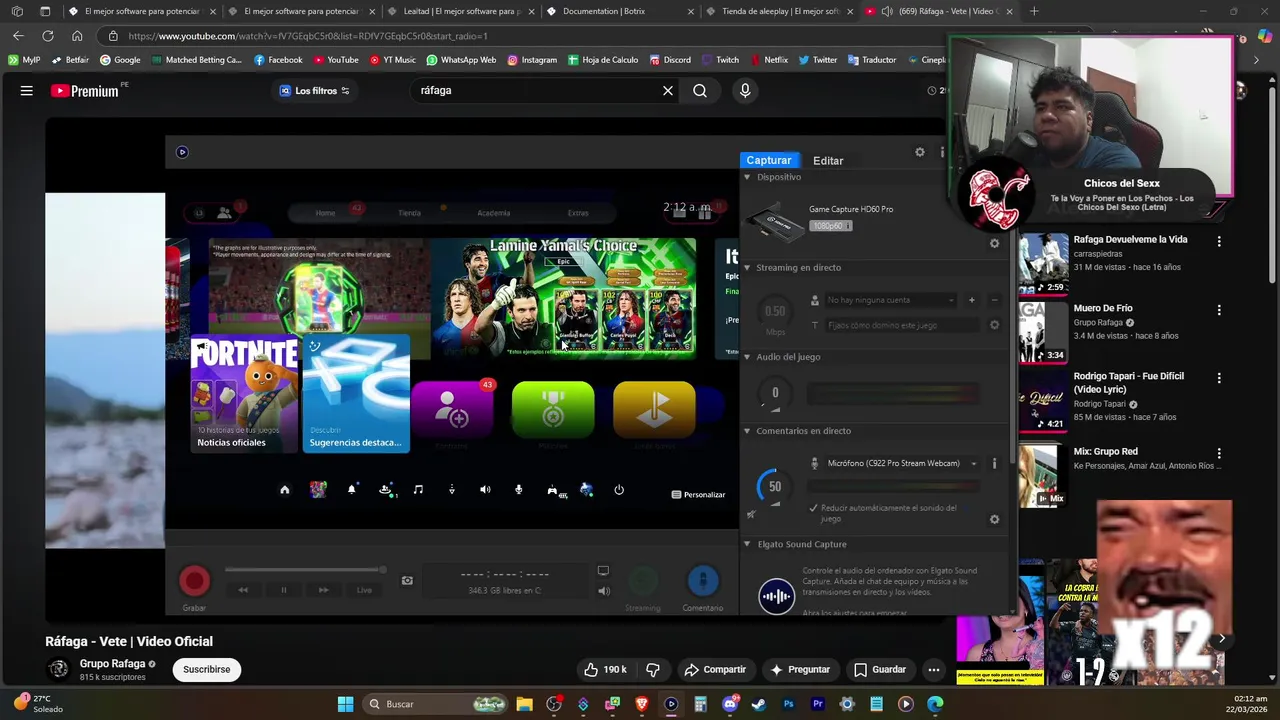Image resolution: width=1280 pixels, height=720 pixels.
Task: Click the browser address bar
Action: (x=520, y=36)
